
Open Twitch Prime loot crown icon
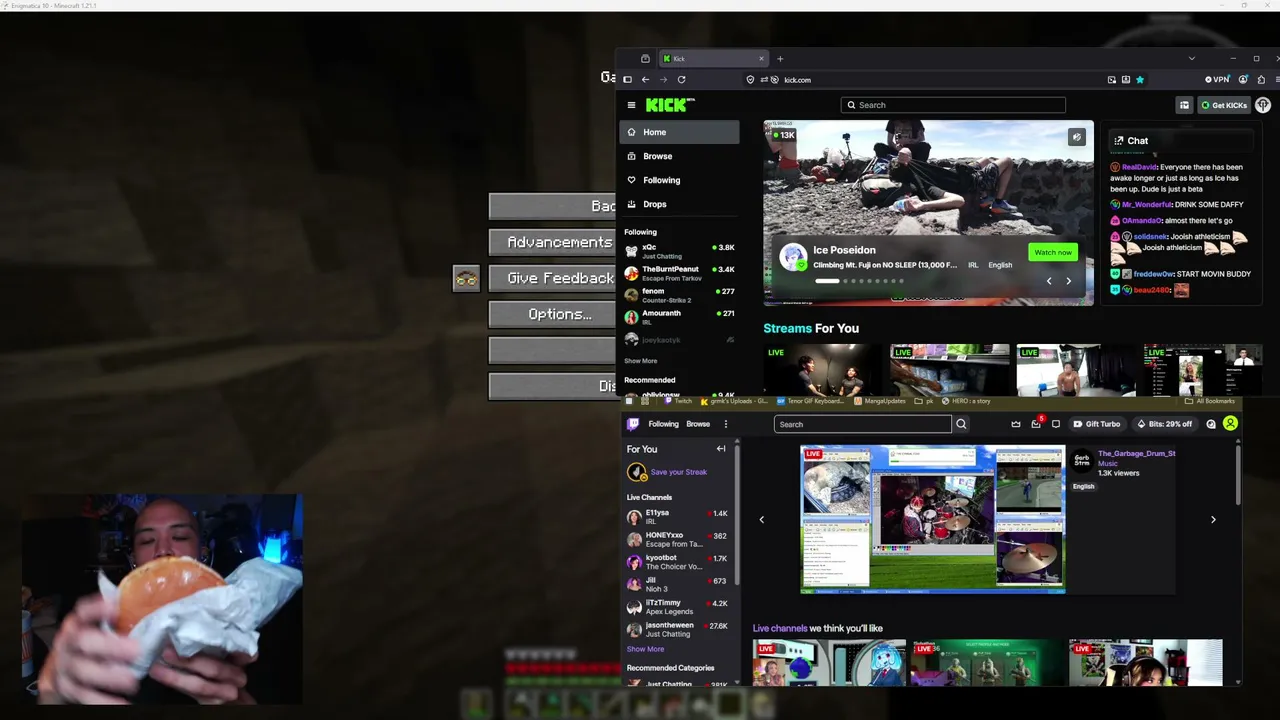tap(1016, 424)
